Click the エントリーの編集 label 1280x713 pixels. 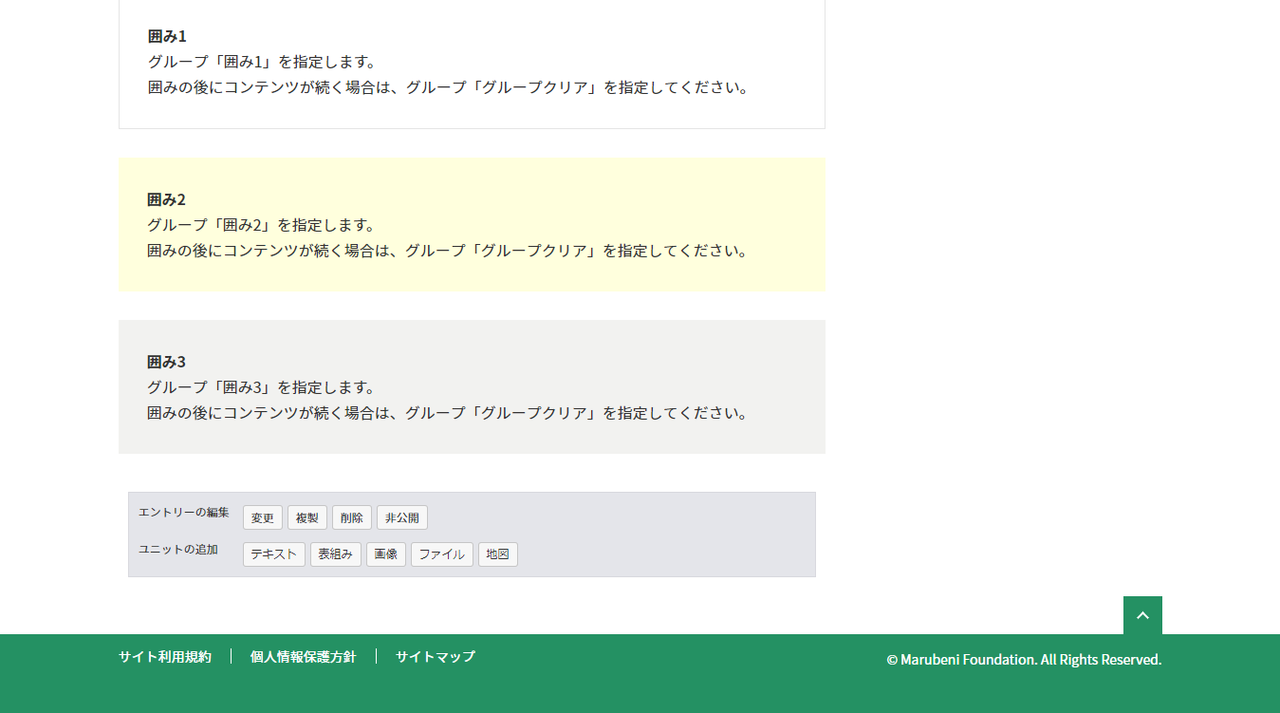[184, 512]
